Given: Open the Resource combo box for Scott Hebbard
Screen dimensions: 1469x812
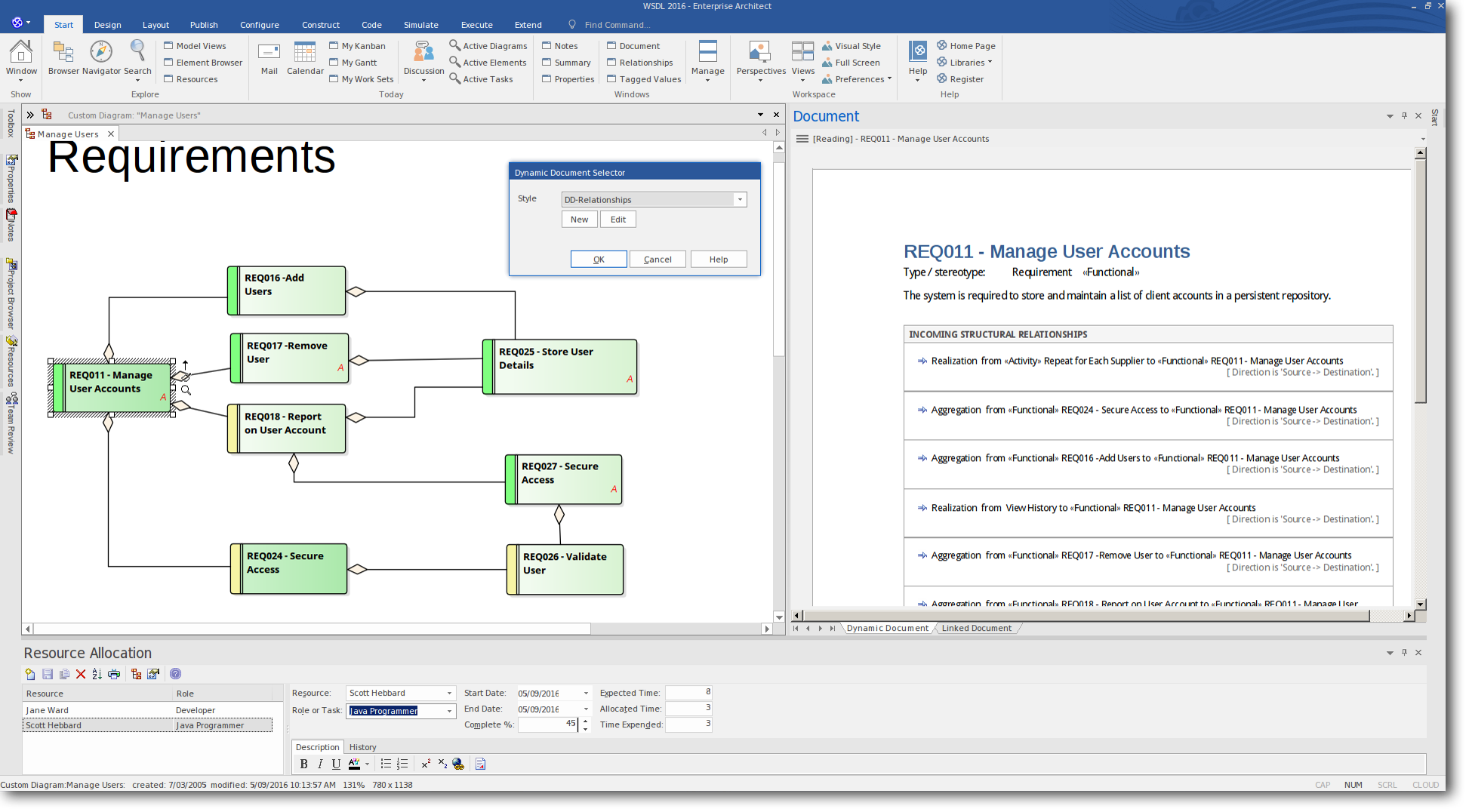Looking at the screenshot, I should 449,693.
